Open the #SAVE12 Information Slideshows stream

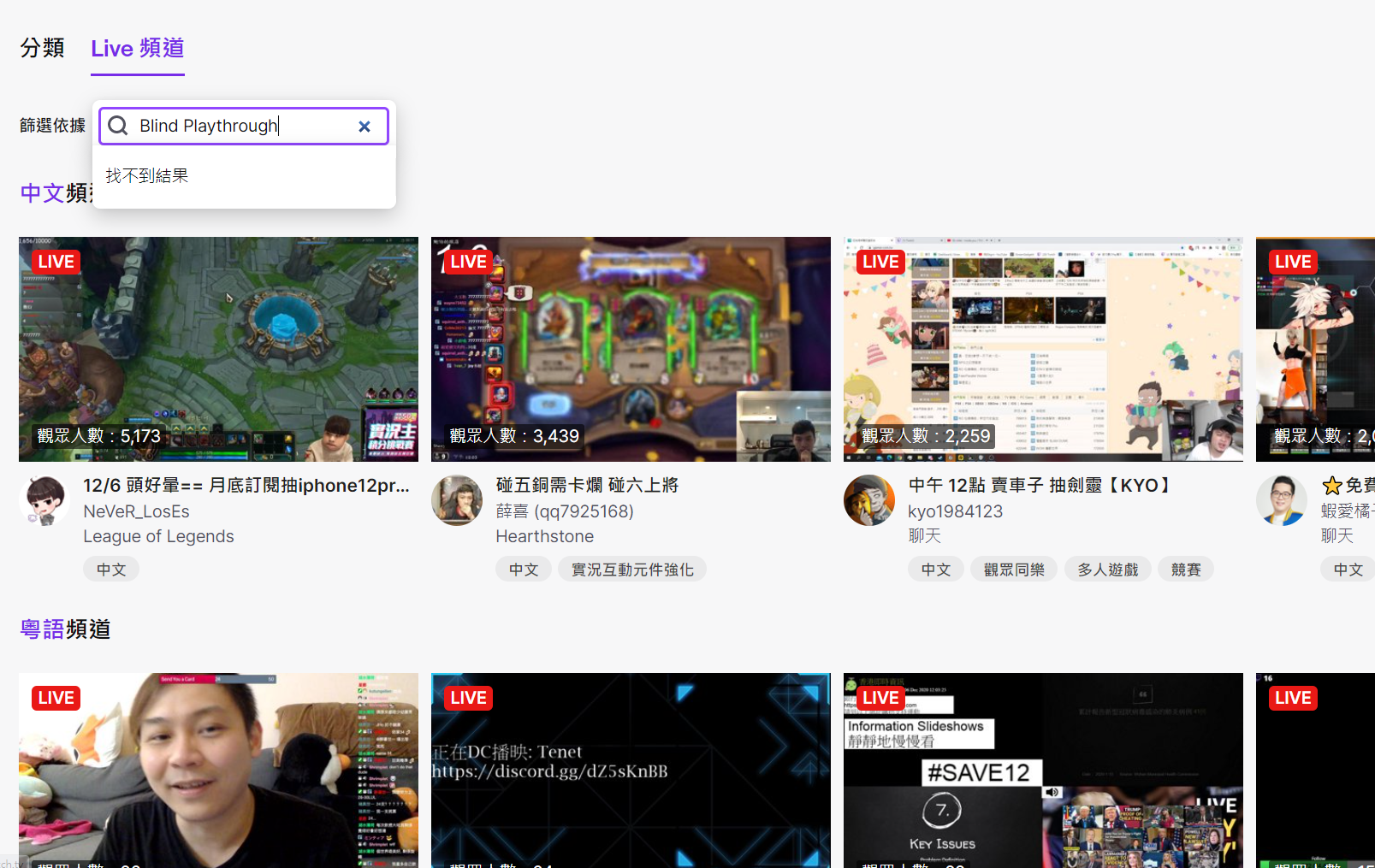1043,771
